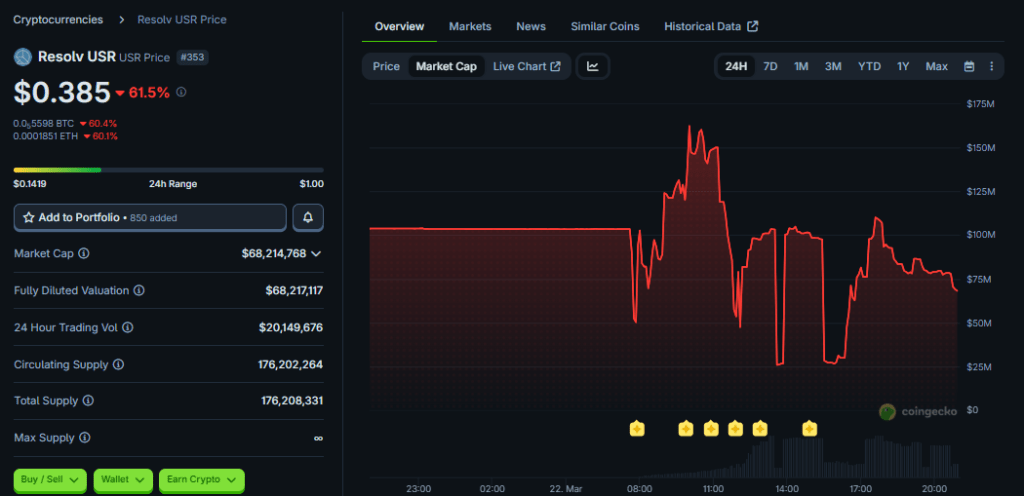Open the Historical Data tab
Screen dimensions: 1024x496
[x=710, y=26]
